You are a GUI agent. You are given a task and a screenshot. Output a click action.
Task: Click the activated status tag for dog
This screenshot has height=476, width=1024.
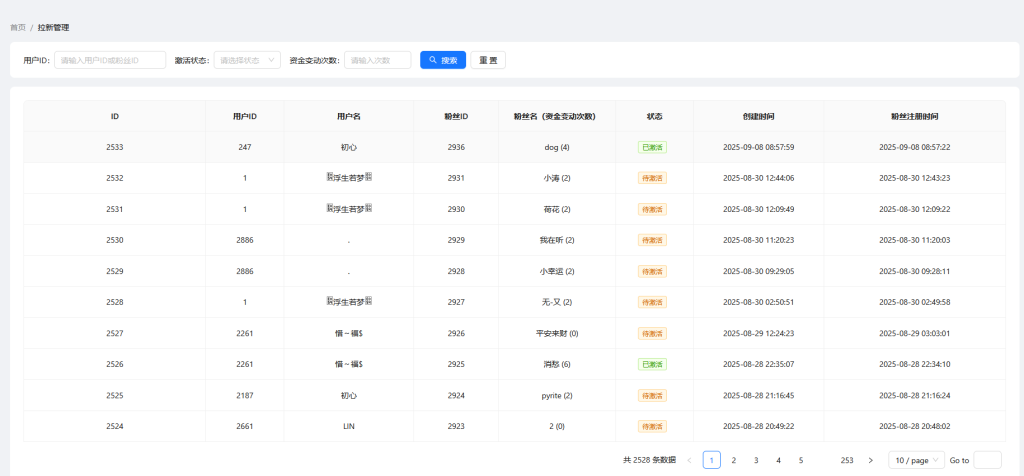(x=652, y=147)
